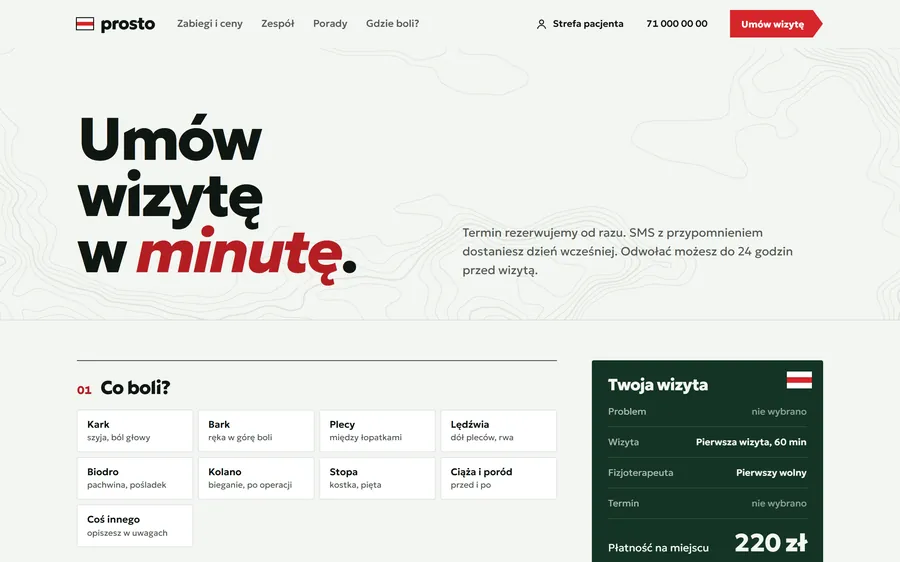This screenshot has width=900, height=562.
Task: Click the flag icon in Twoja wizyta card
Action: (x=799, y=380)
